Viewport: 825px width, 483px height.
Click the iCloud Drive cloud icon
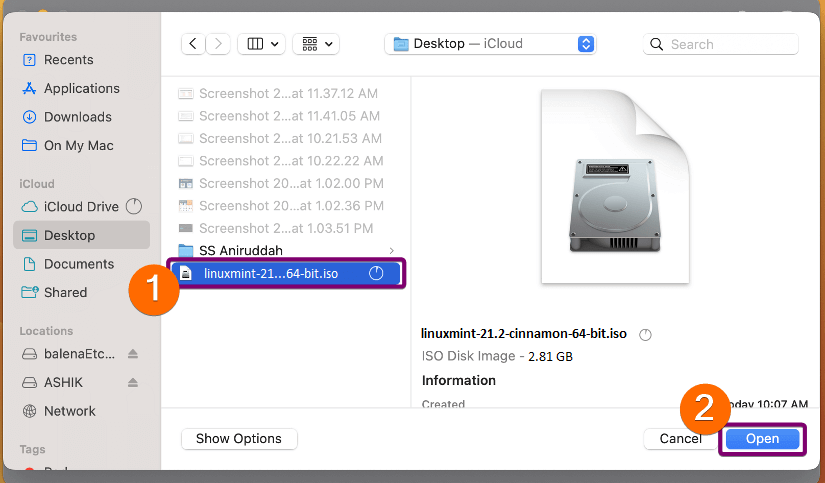click(29, 207)
